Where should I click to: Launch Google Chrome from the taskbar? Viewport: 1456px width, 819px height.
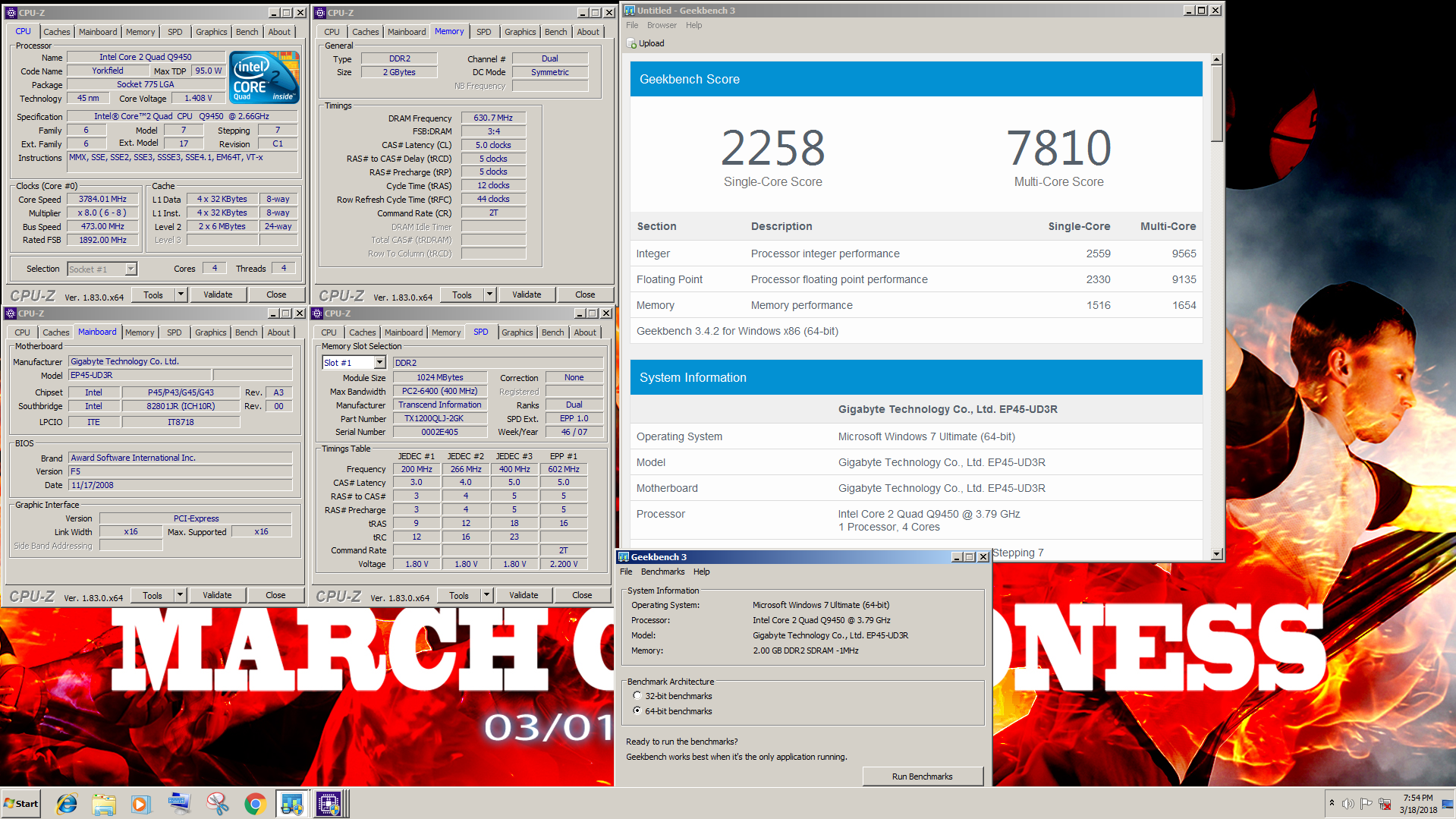point(255,804)
